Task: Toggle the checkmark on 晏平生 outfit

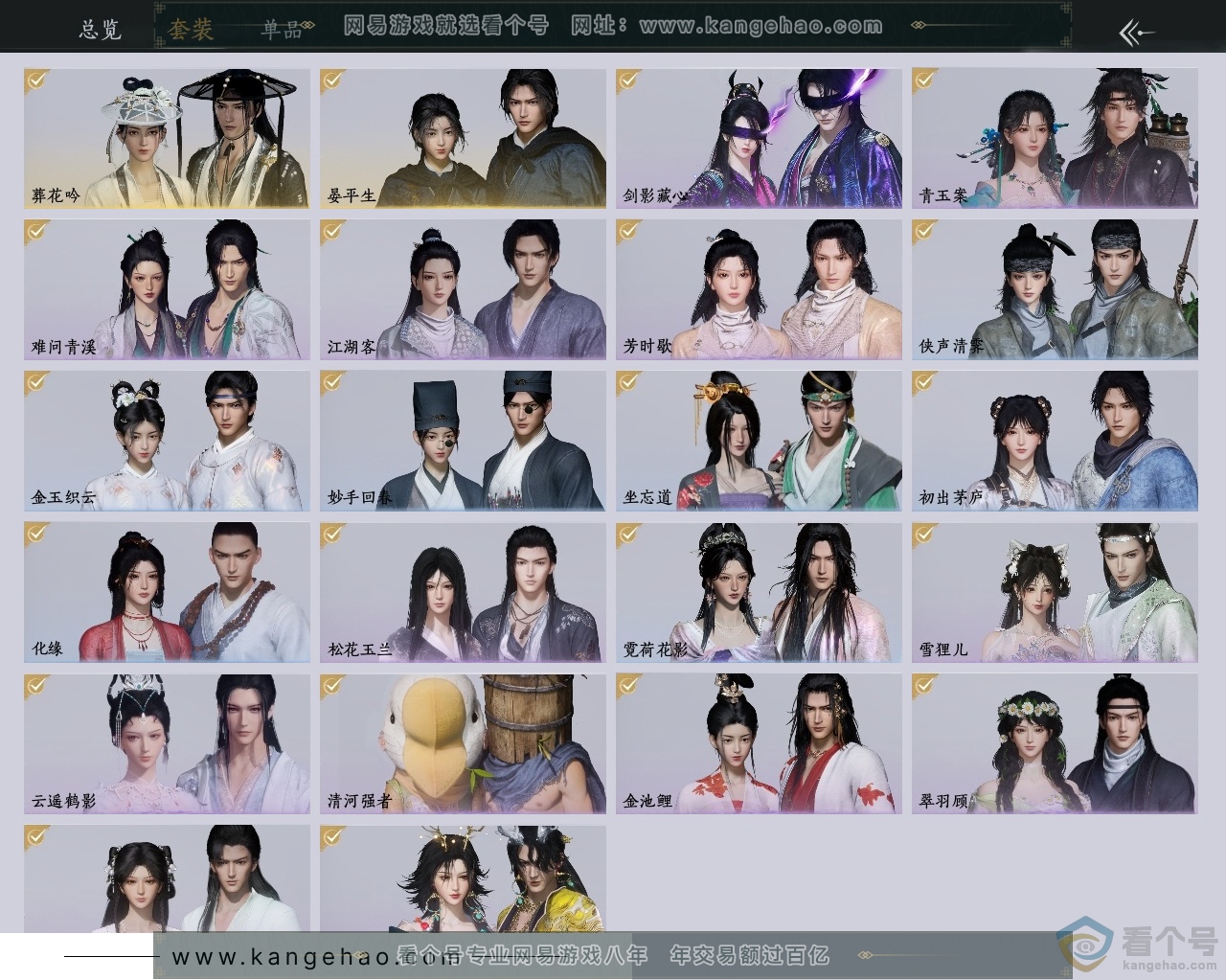Action: 333,81
